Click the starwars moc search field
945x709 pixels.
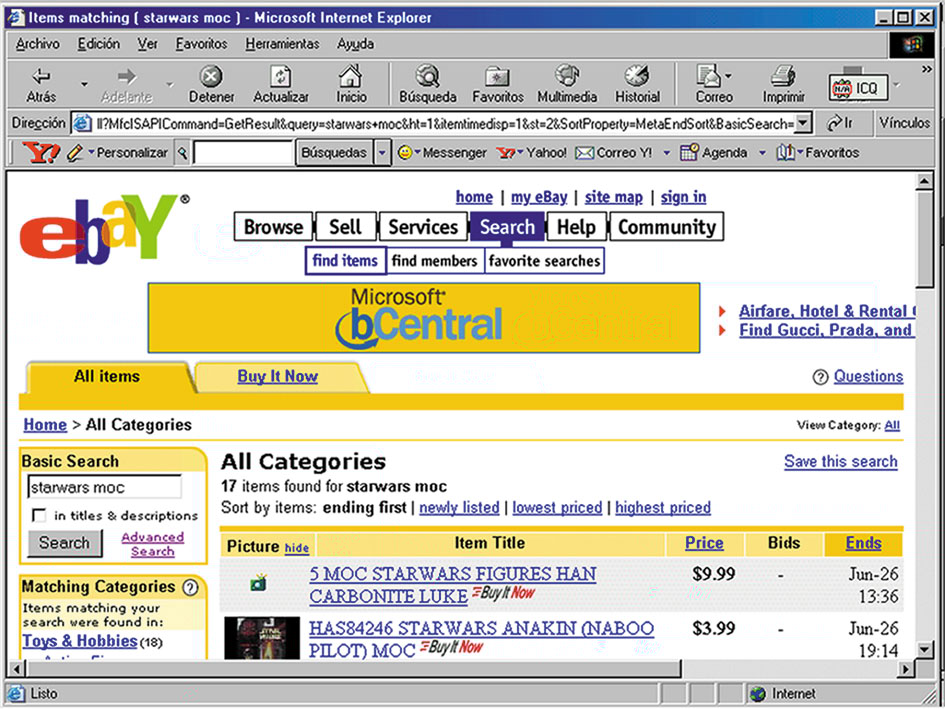103,488
